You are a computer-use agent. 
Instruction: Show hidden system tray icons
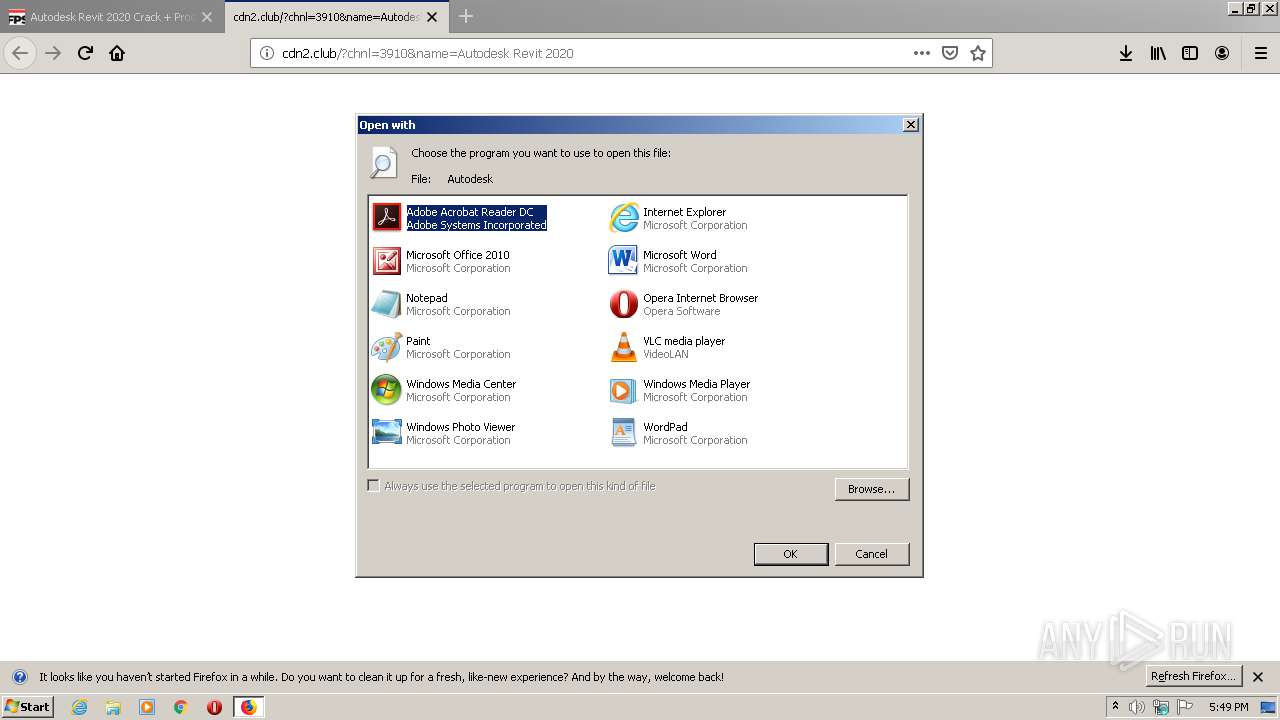point(1115,707)
